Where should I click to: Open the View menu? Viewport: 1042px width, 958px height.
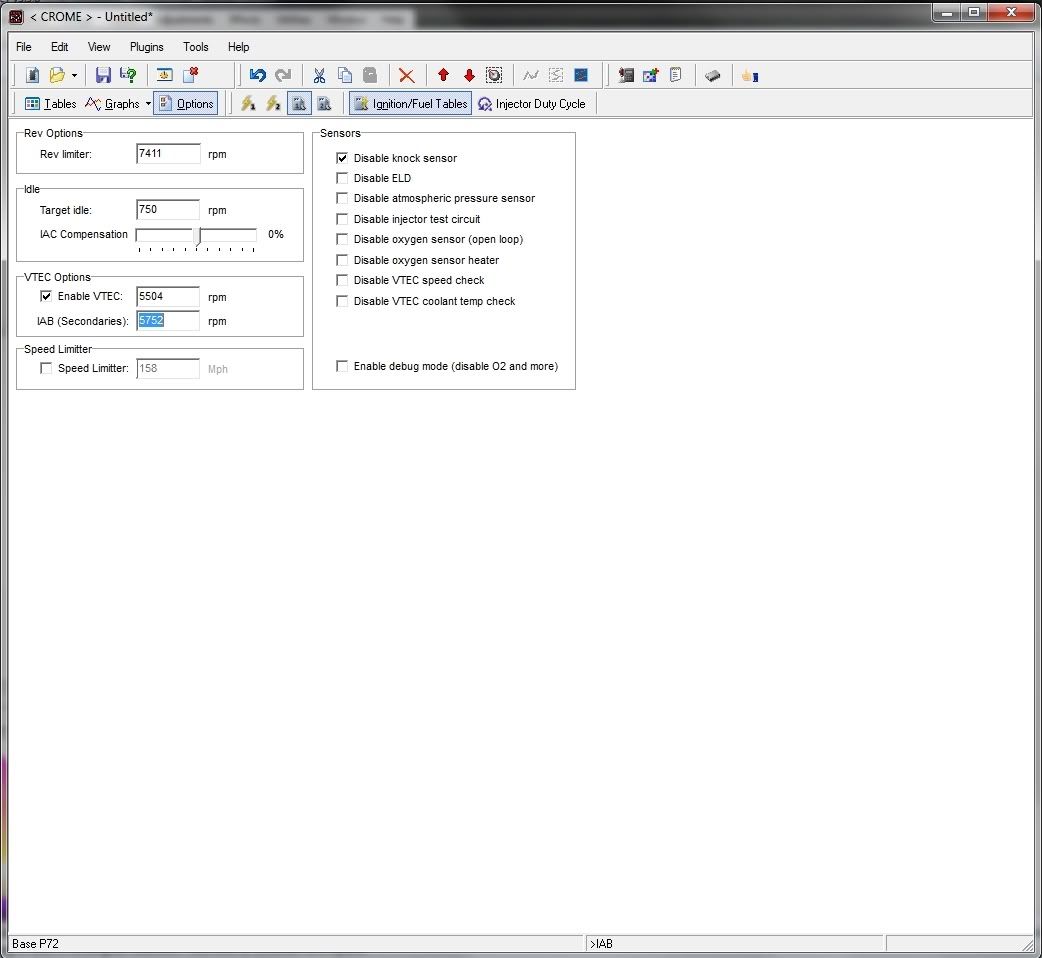pos(99,47)
